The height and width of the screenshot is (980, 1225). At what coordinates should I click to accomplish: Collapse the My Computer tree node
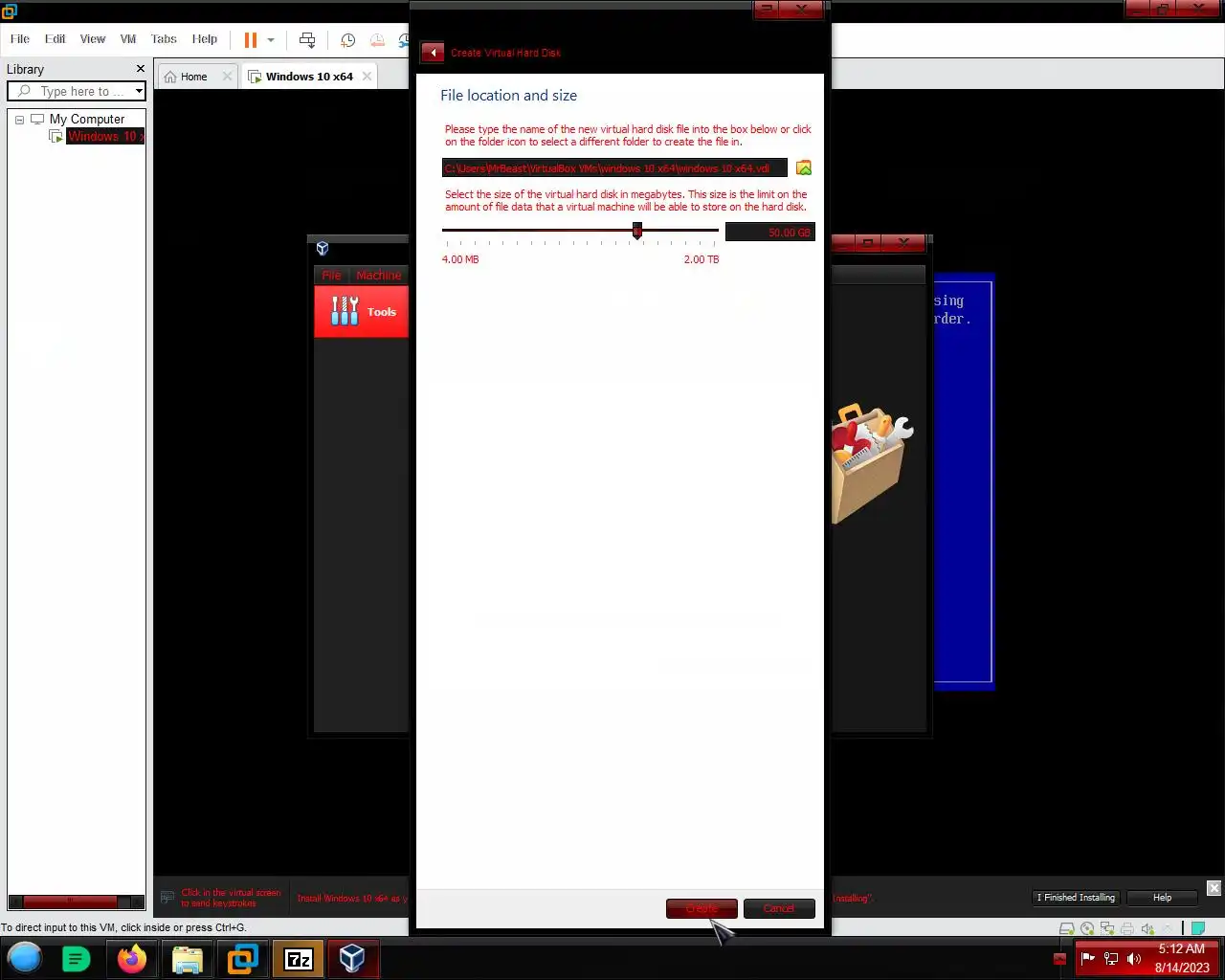tap(19, 120)
